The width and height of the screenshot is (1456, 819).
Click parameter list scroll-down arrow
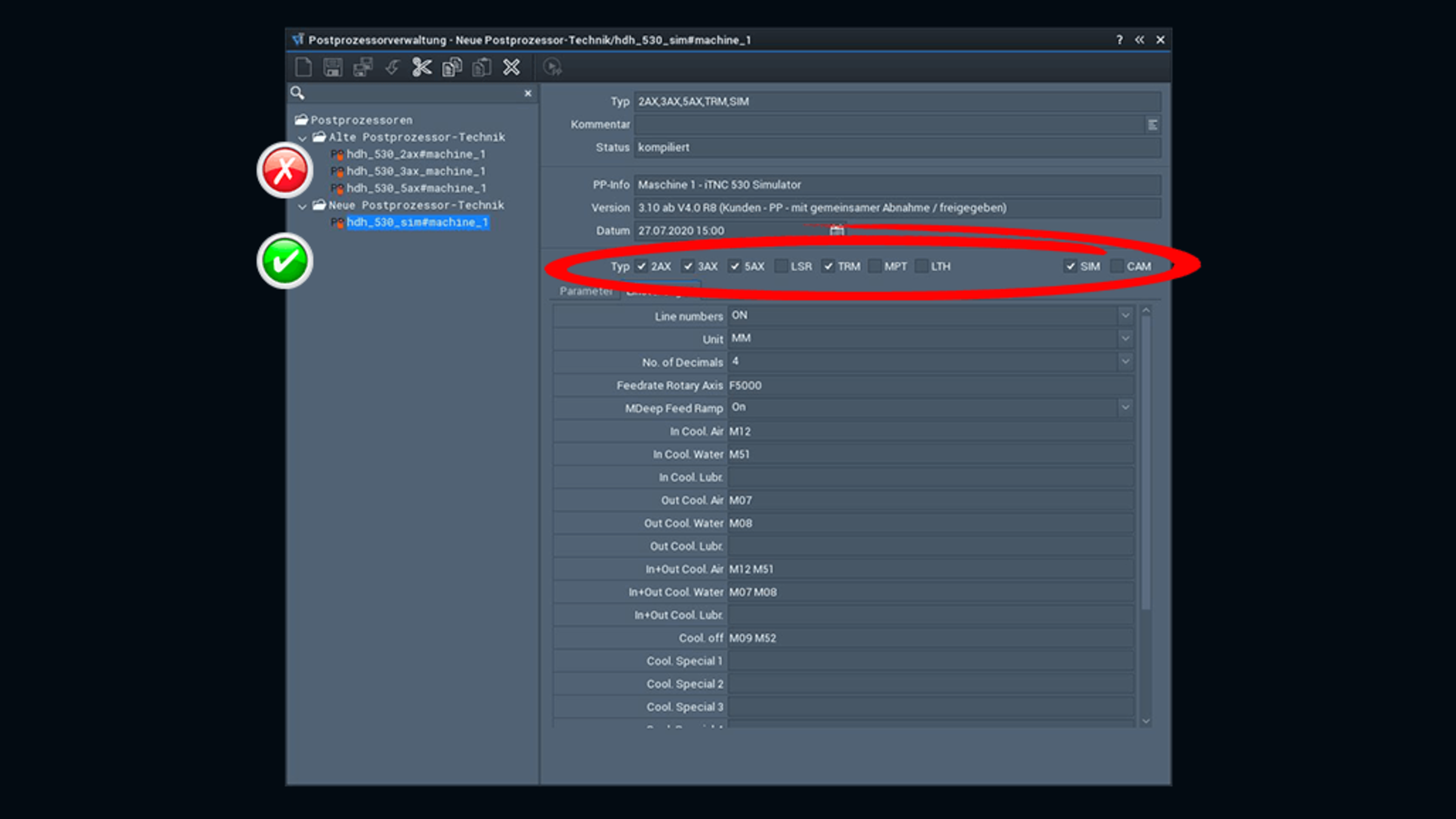[1146, 722]
